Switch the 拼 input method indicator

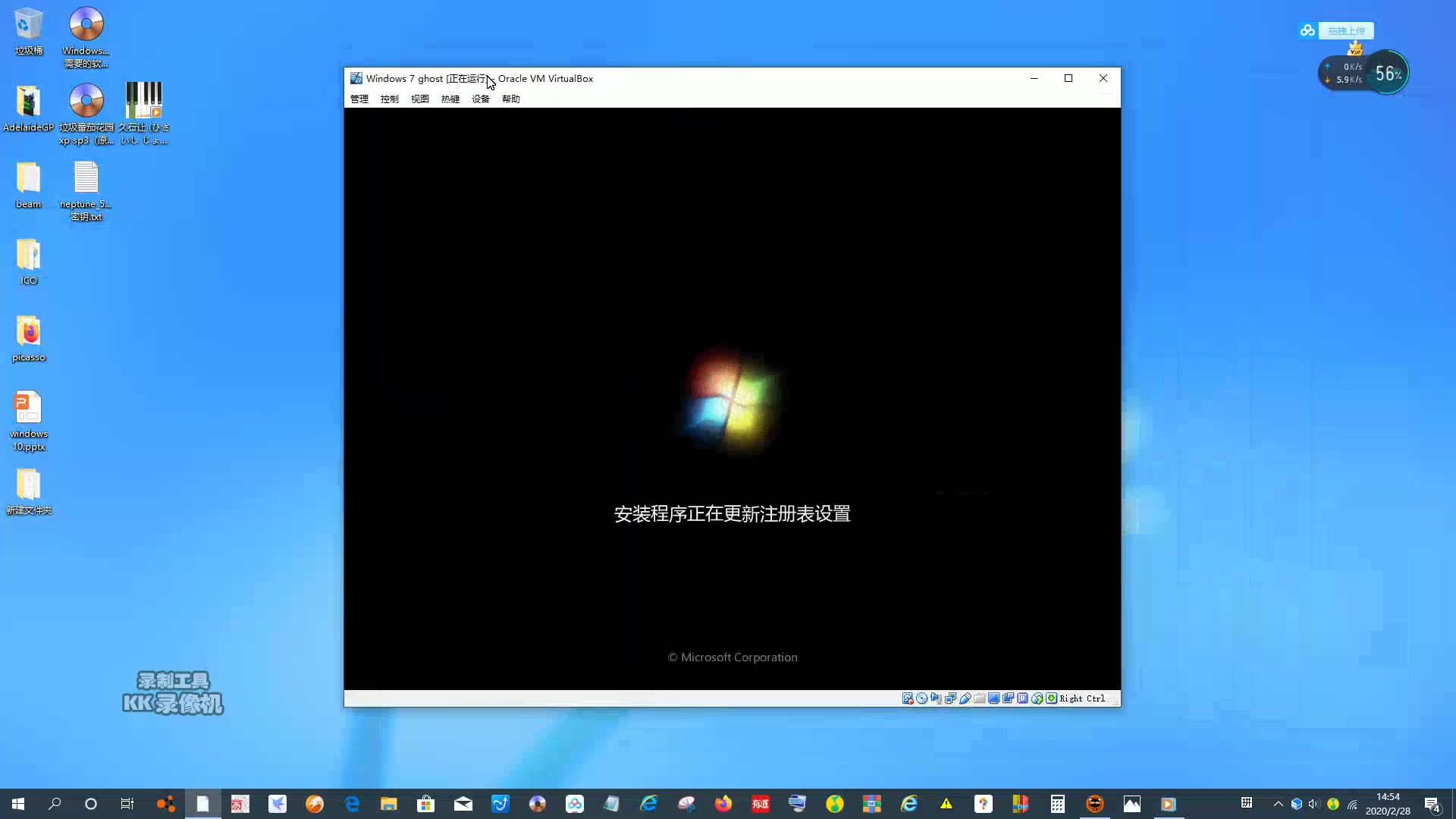pos(1246,803)
